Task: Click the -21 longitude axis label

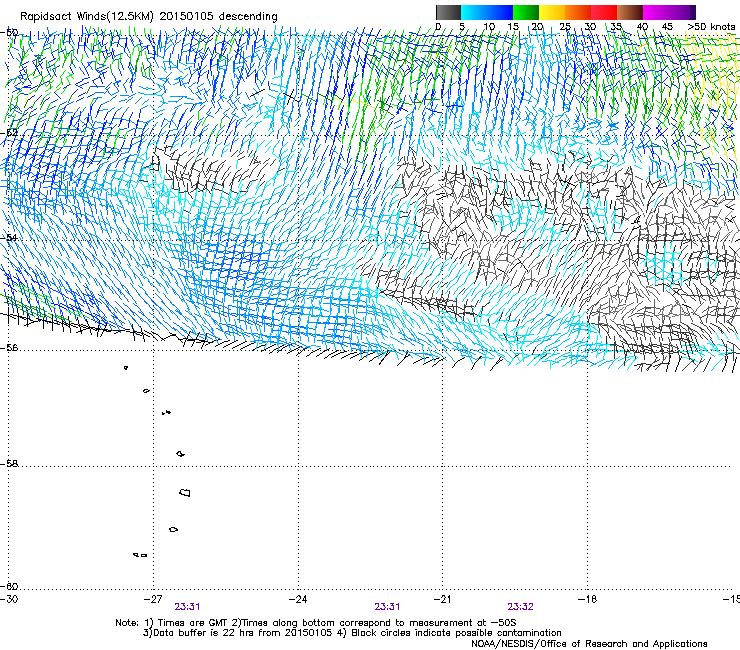Action: click(x=443, y=599)
